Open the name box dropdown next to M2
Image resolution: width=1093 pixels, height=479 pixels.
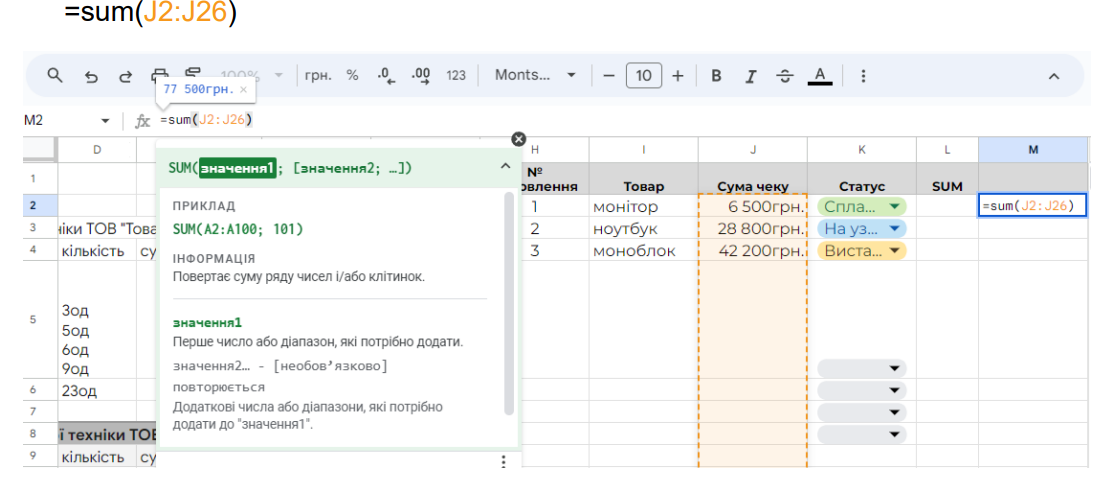(105, 121)
